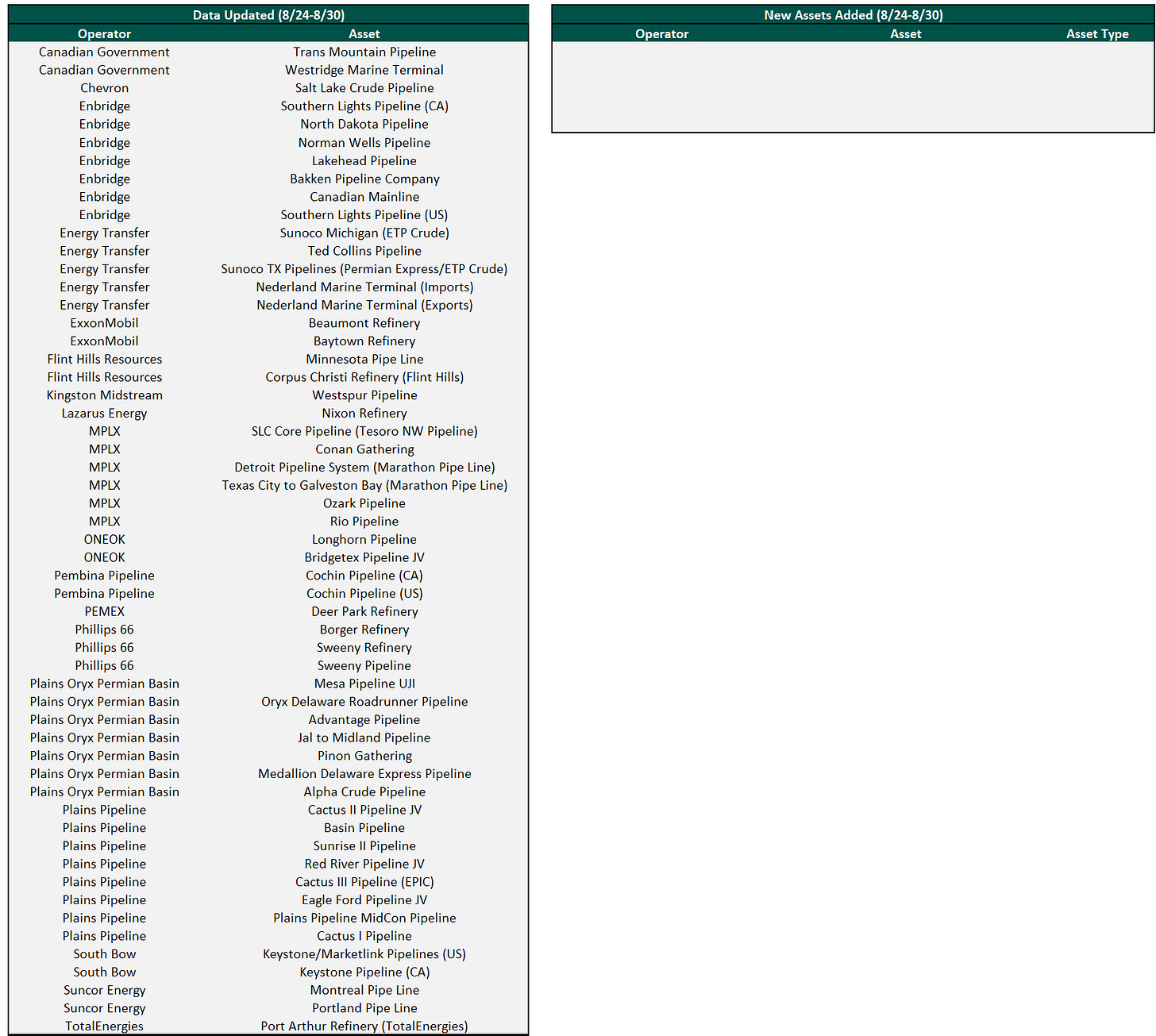Select the "Beaumont Refinery" cell
This screenshot has width=1156, height=1036.
click(x=364, y=323)
